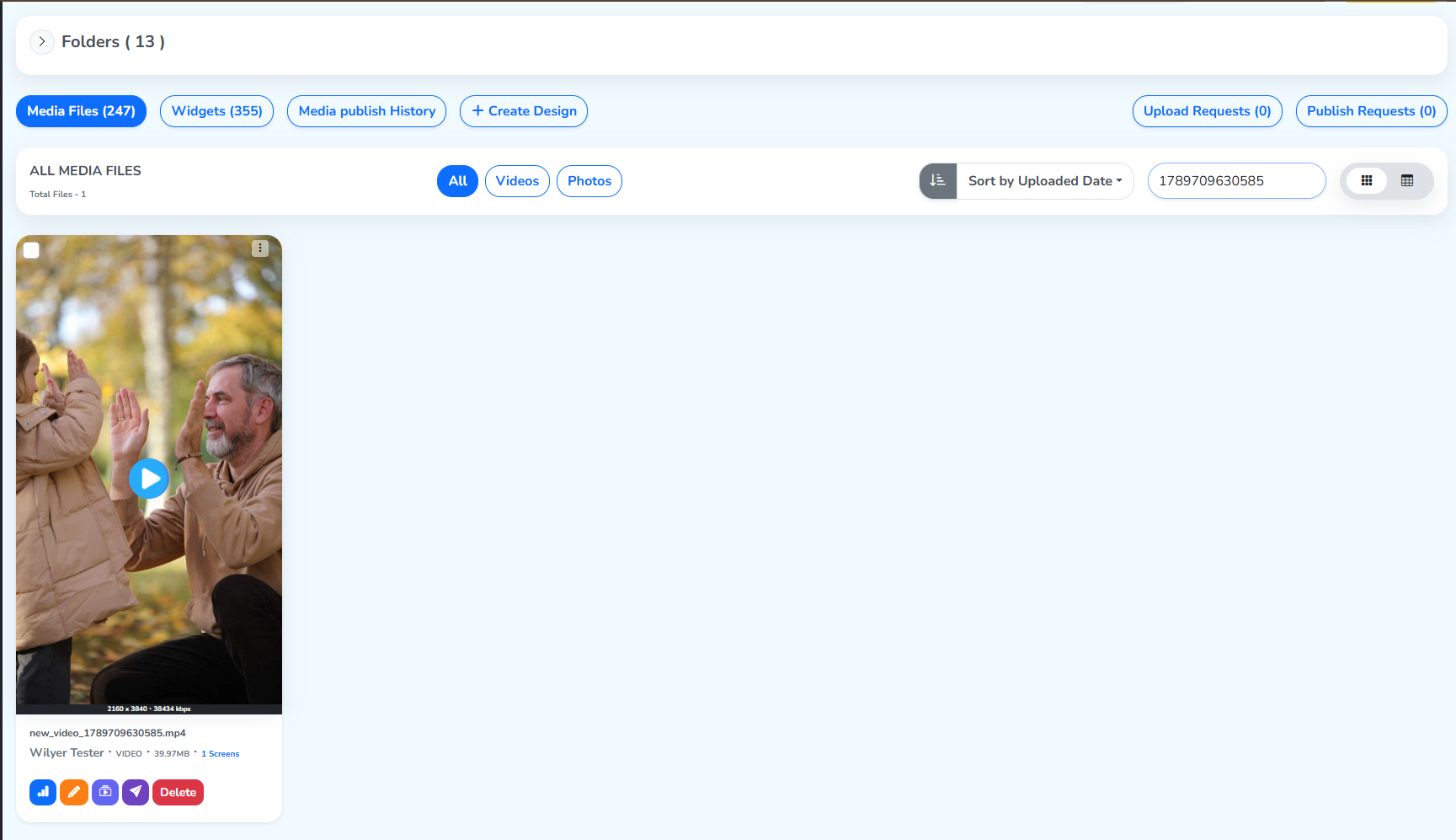The image size is (1456, 840).
Task: Click the 2160 x 3840 resolution label
Action: (x=127, y=709)
